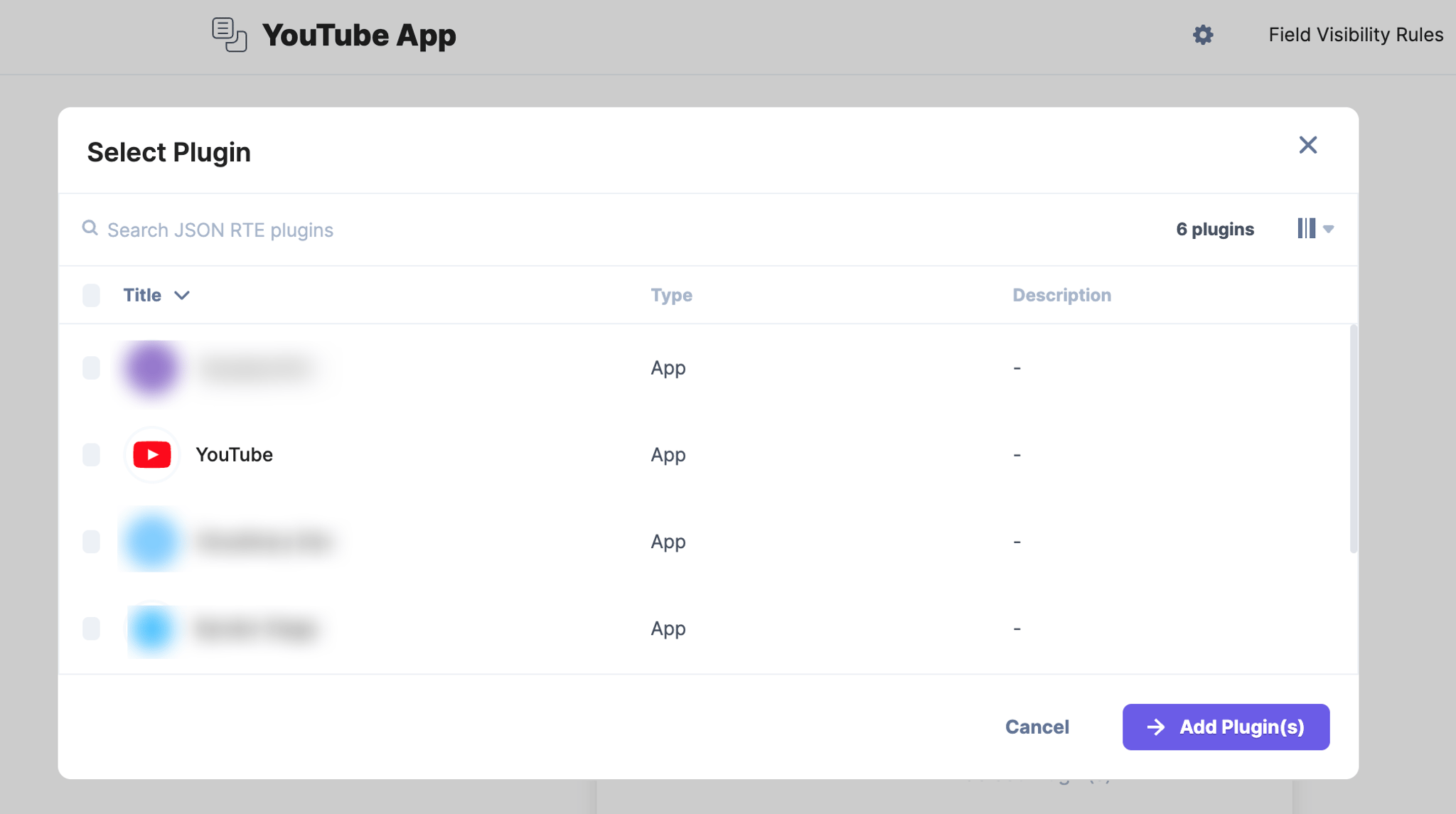Check the box for the purple-icon plugin
Viewport: 1456px width, 814px height.
coord(91,368)
